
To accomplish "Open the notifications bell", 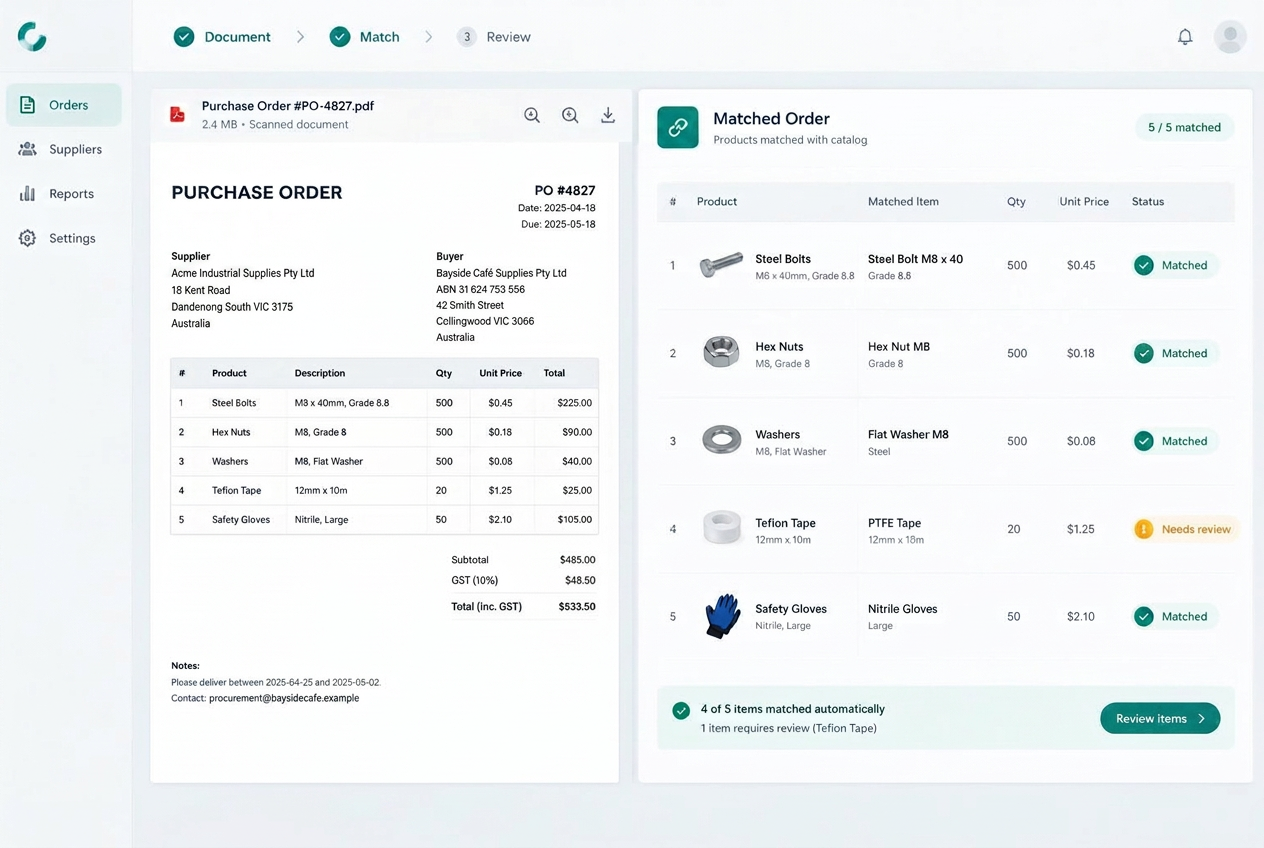I will point(1185,37).
